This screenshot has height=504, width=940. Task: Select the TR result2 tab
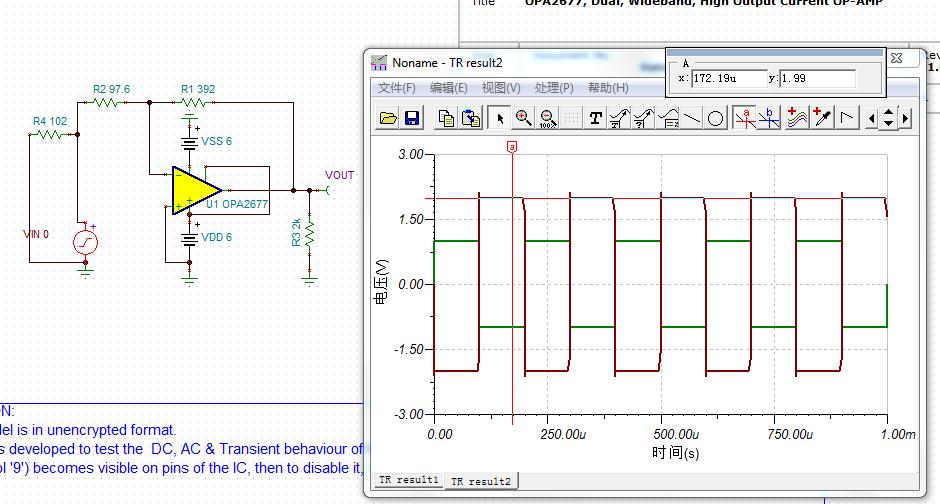[481, 481]
